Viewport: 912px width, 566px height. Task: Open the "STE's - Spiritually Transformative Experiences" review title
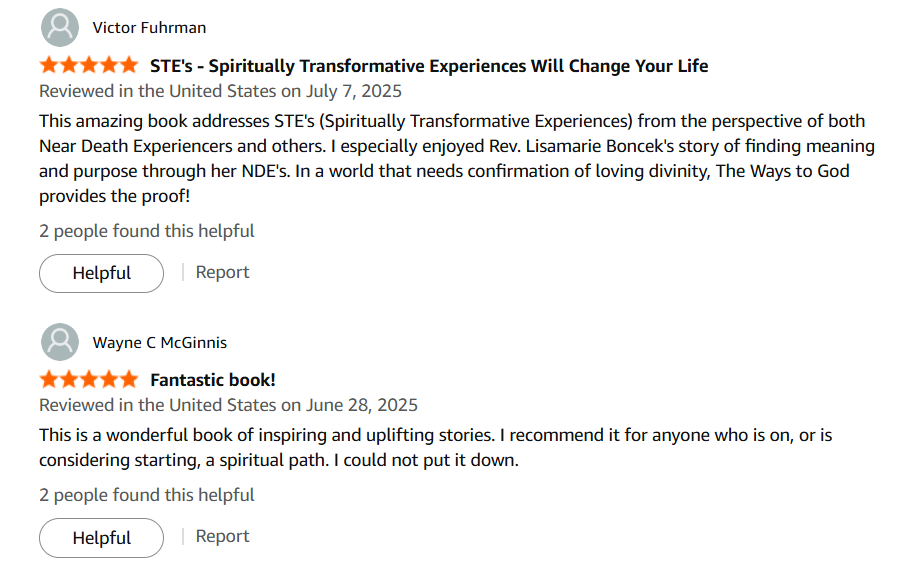pyautogui.click(x=429, y=66)
